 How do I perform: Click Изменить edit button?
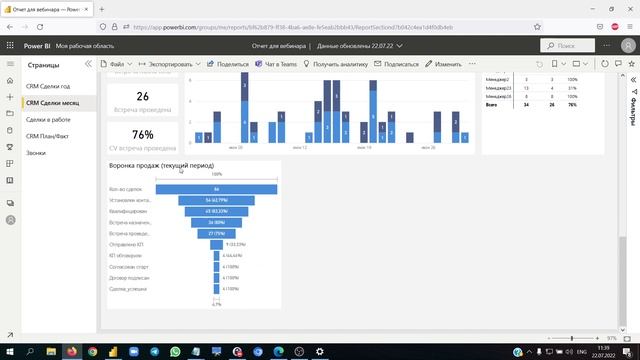click(x=443, y=64)
